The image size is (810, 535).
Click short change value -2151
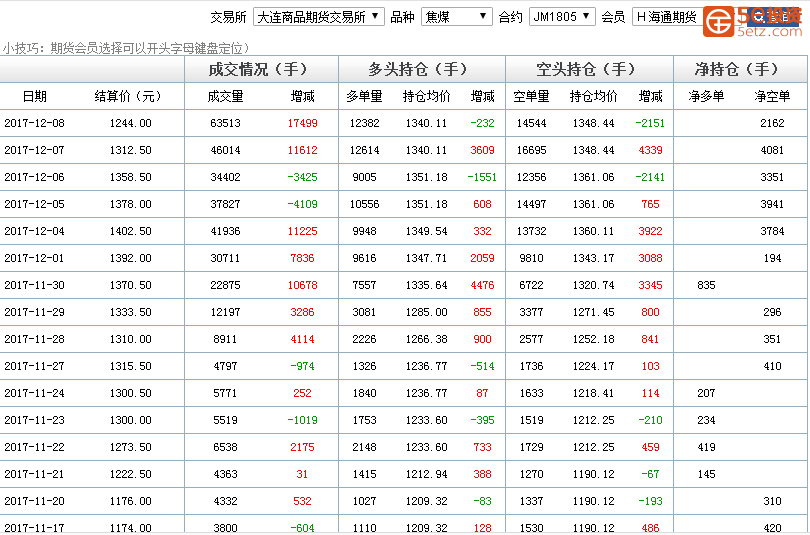pos(650,123)
